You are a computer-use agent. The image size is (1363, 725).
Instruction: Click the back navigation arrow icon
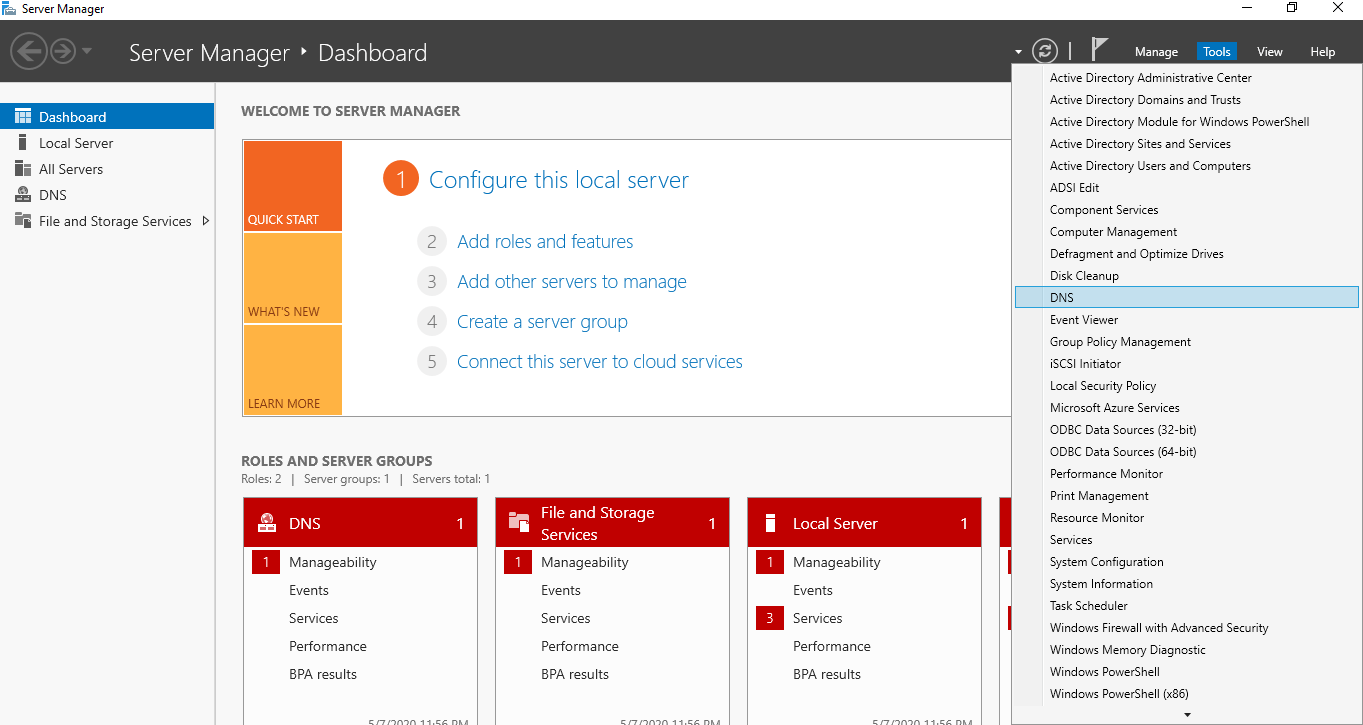[x=30, y=51]
